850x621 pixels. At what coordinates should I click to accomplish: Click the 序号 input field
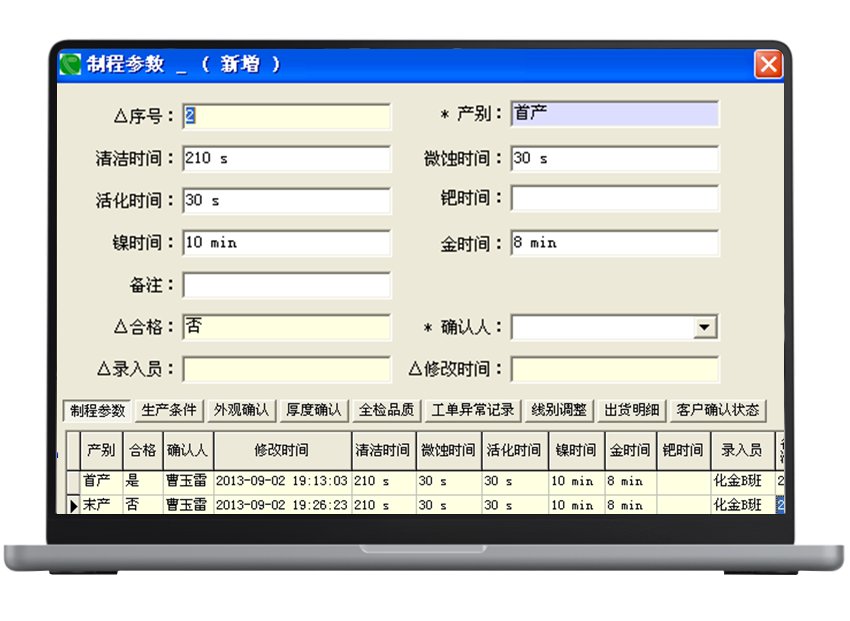pyautogui.click(x=286, y=116)
